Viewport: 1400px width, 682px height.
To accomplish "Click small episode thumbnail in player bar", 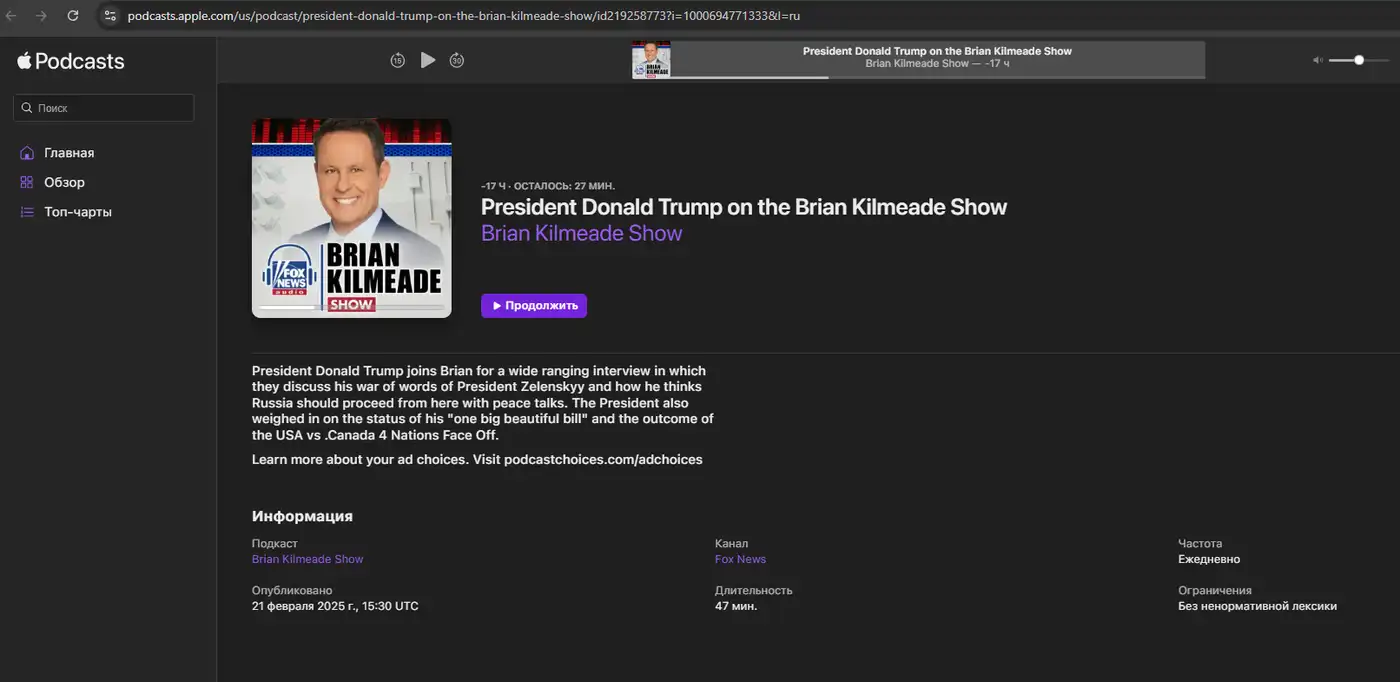I will (x=651, y=60).
